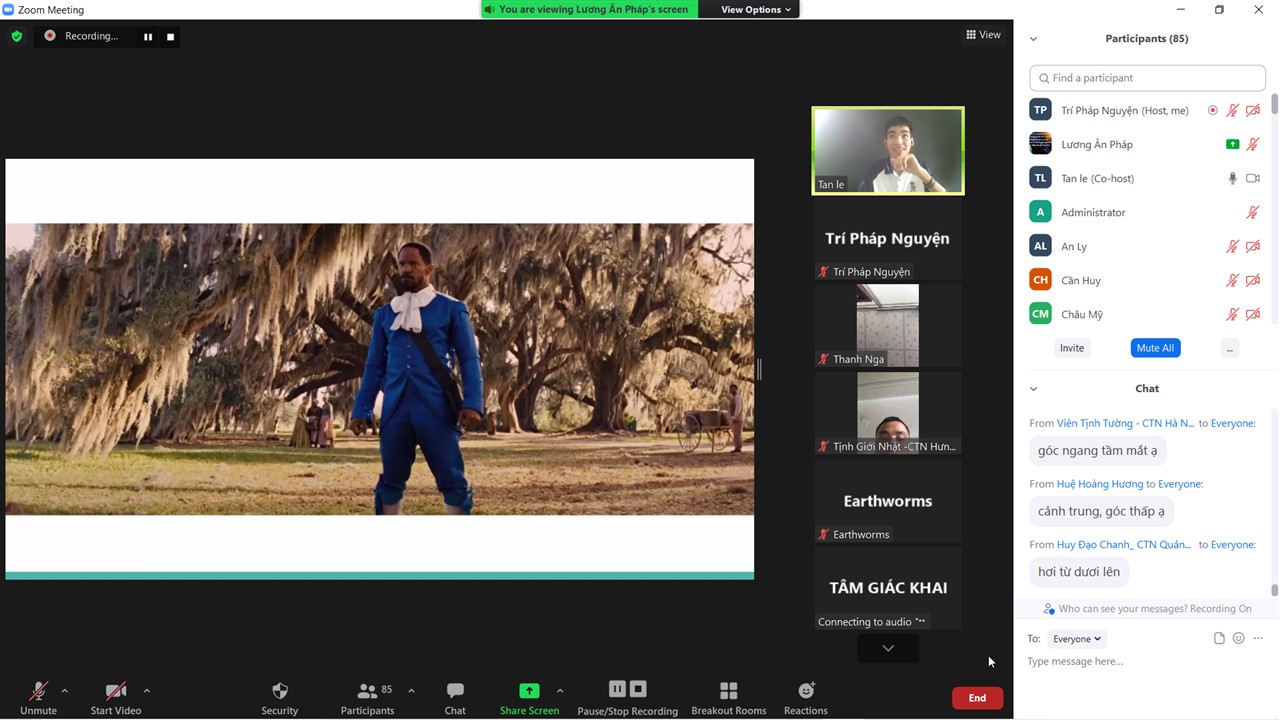1280x720 pixels.
Task: Collapse the Participants panel chevron
Action: coord(1033,39)
